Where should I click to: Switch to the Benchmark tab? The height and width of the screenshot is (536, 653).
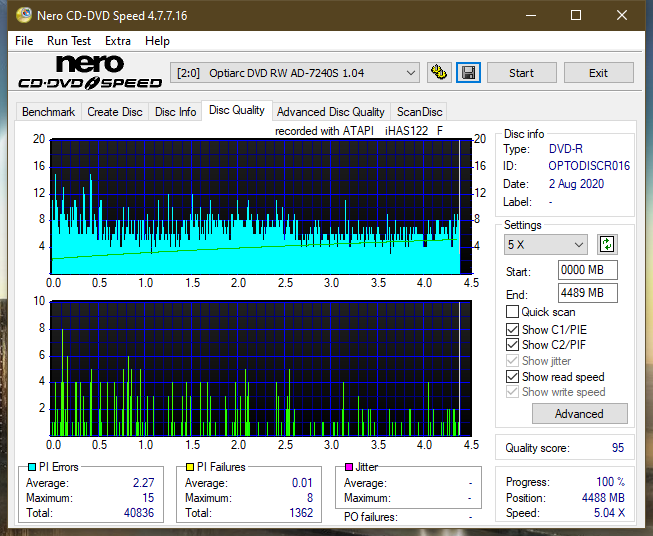pyautogui.click(x=49, y=112)
